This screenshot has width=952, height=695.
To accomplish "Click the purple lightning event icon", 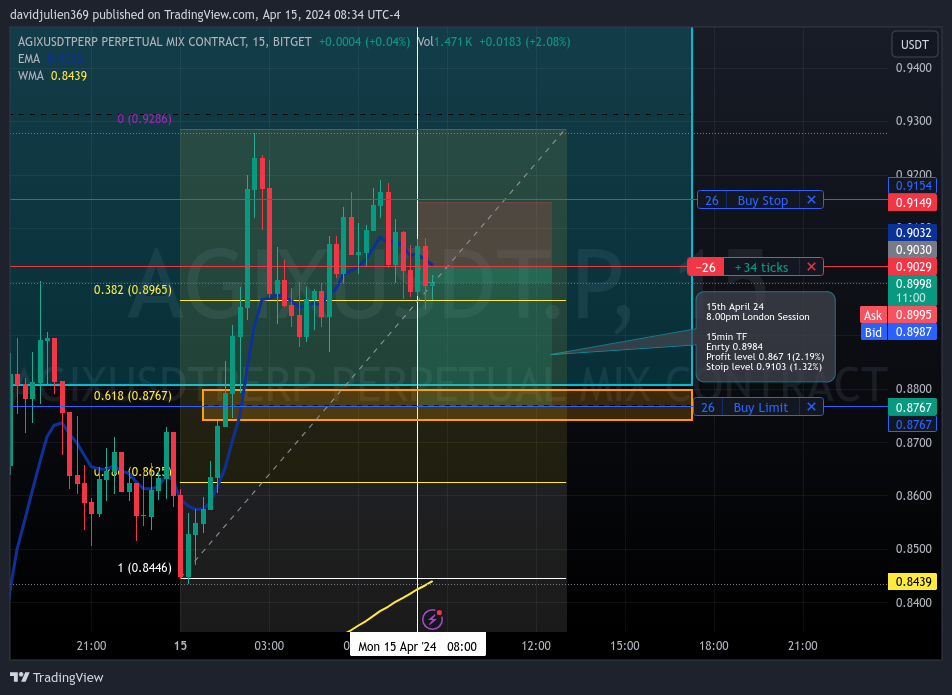I will click(432, 619).
